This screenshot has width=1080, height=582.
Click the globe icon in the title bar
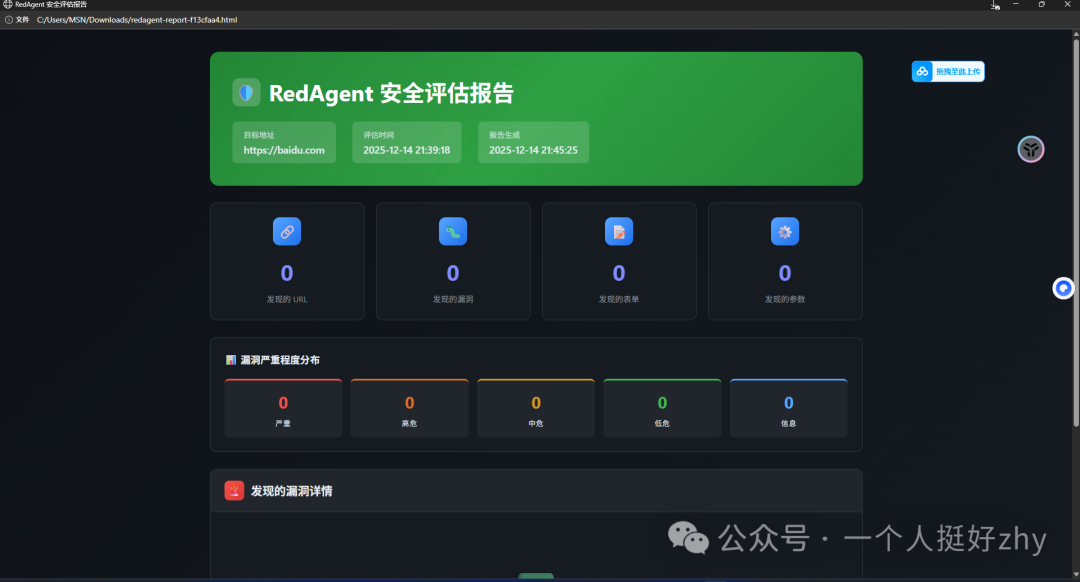pos(9,4)
